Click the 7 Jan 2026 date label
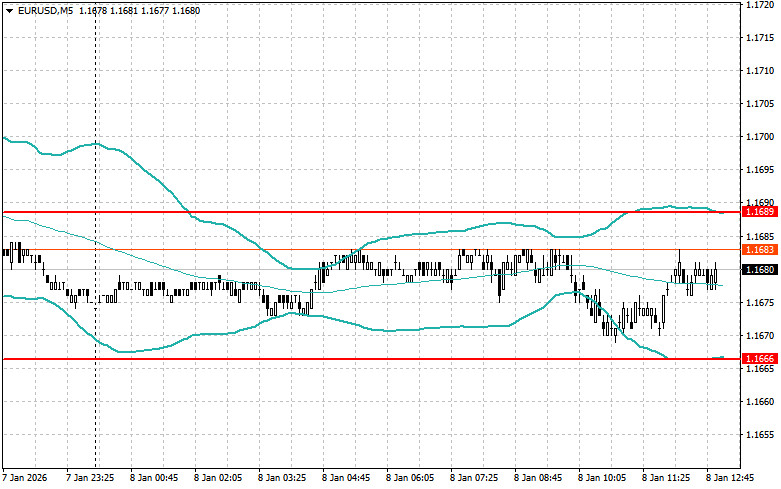The width and height of the screenshot is (781, 489). (x=25, y=478)
